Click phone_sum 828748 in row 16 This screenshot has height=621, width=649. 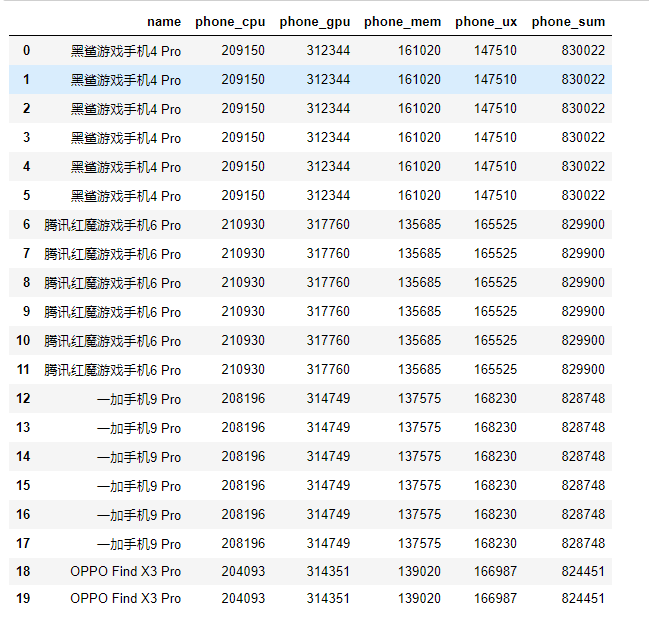pyautogui.click(x=583, y=514)
